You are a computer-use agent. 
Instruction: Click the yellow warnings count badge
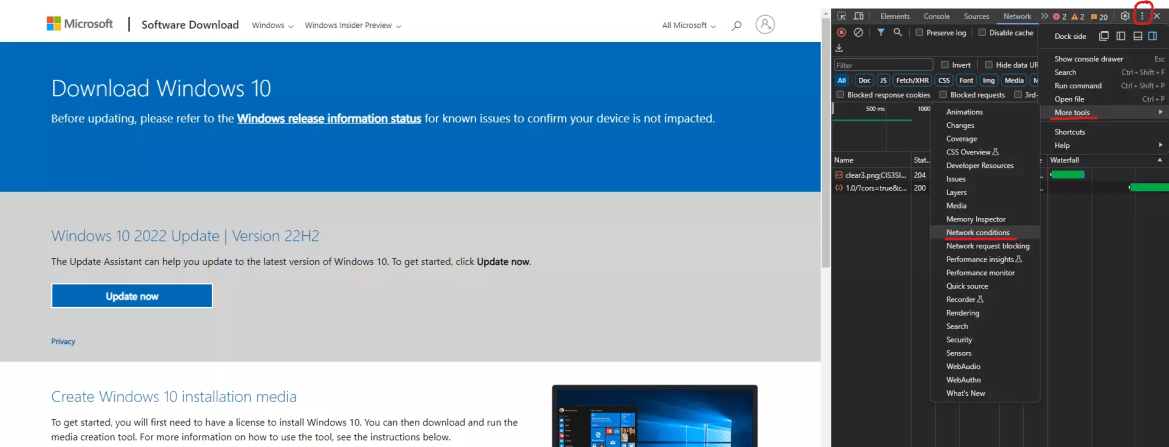[x=1077, y=16]
